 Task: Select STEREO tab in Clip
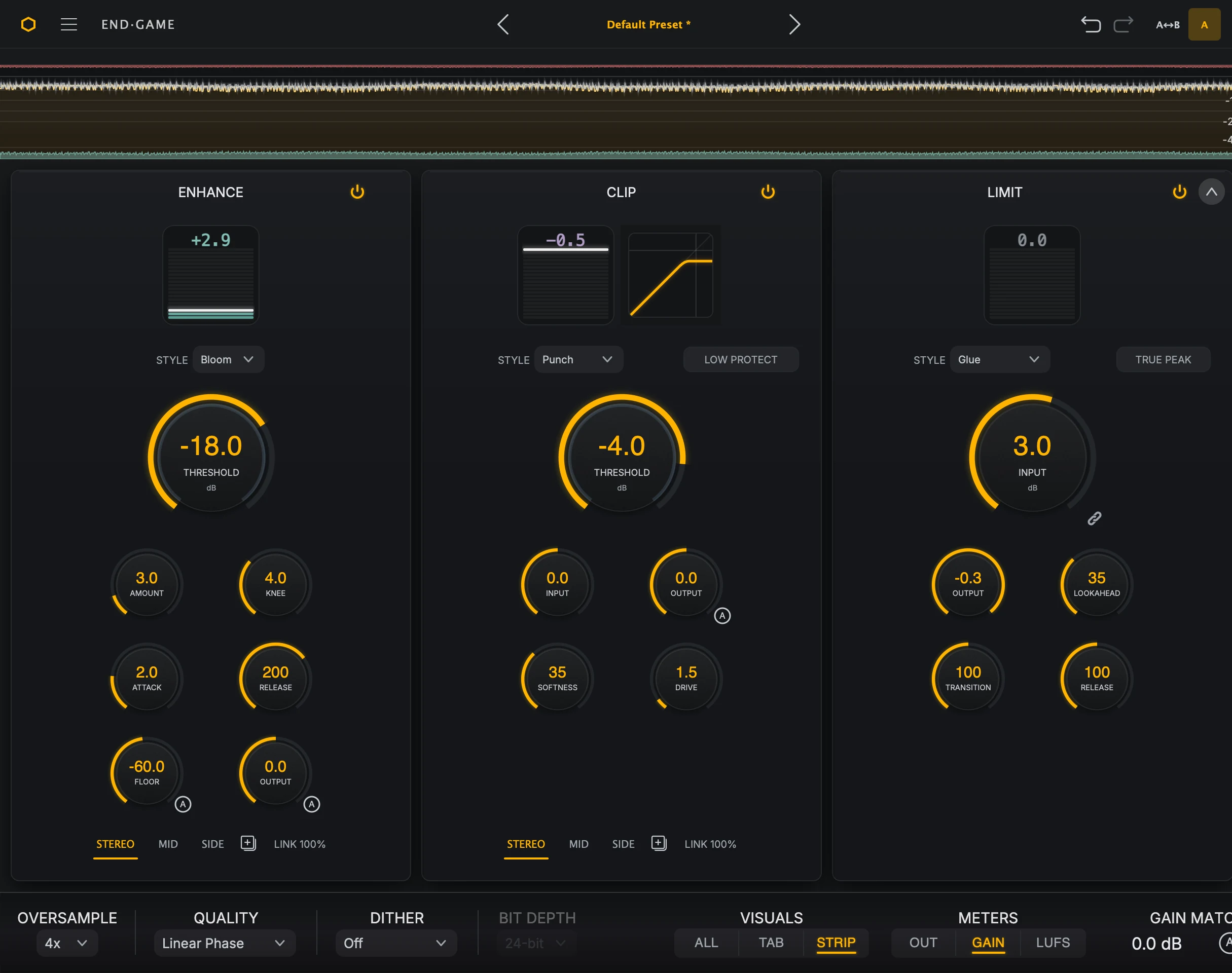pos(526,844)
